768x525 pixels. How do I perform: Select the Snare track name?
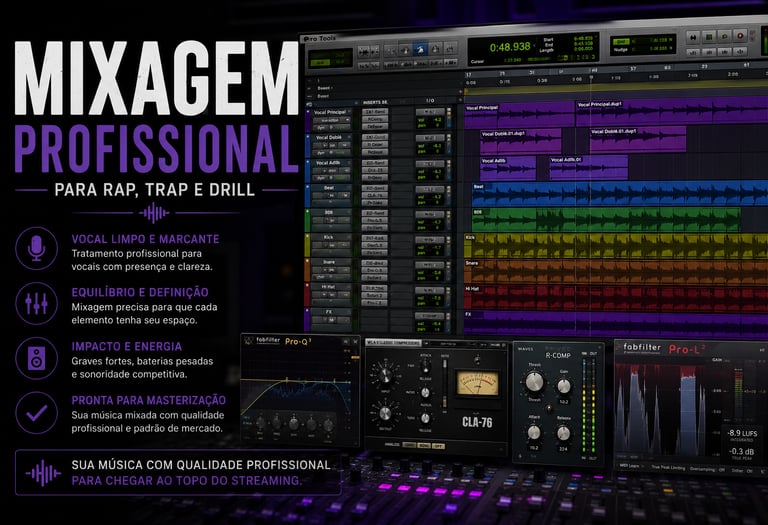tap(329, 262)
